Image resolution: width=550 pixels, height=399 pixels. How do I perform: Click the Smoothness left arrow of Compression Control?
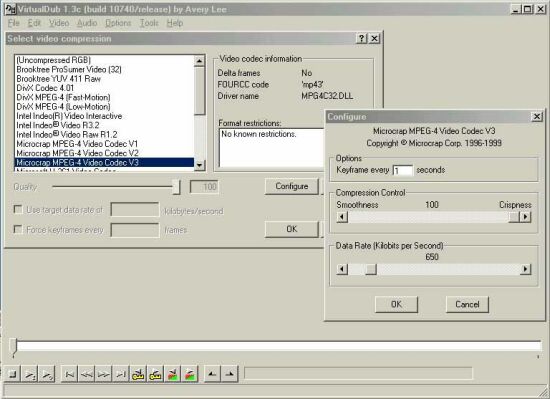click(342, 217)
